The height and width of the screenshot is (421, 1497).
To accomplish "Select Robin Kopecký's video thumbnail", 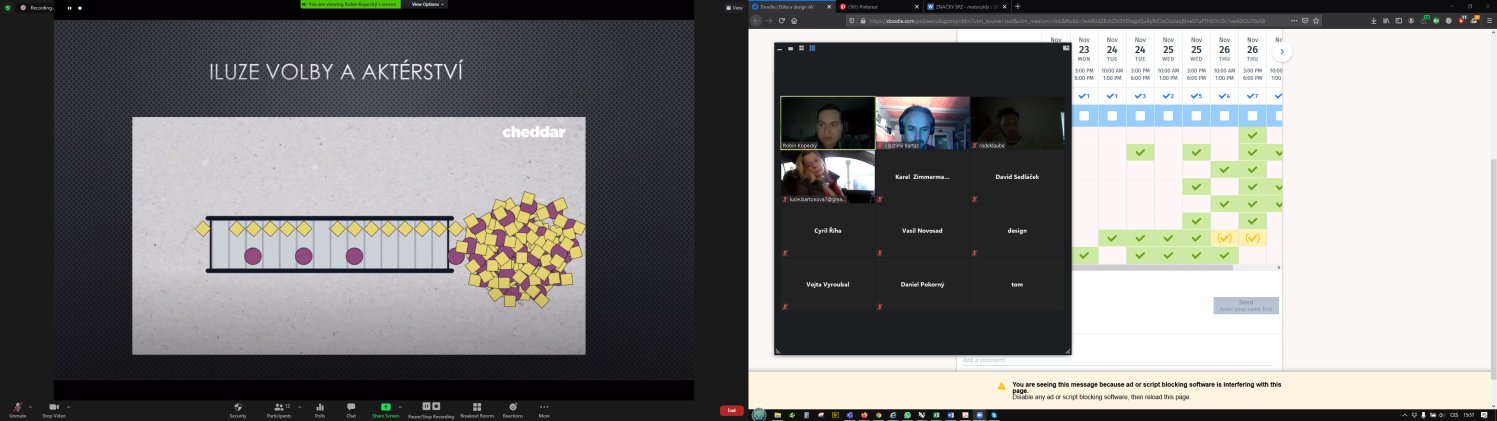I will pos(827,122).
